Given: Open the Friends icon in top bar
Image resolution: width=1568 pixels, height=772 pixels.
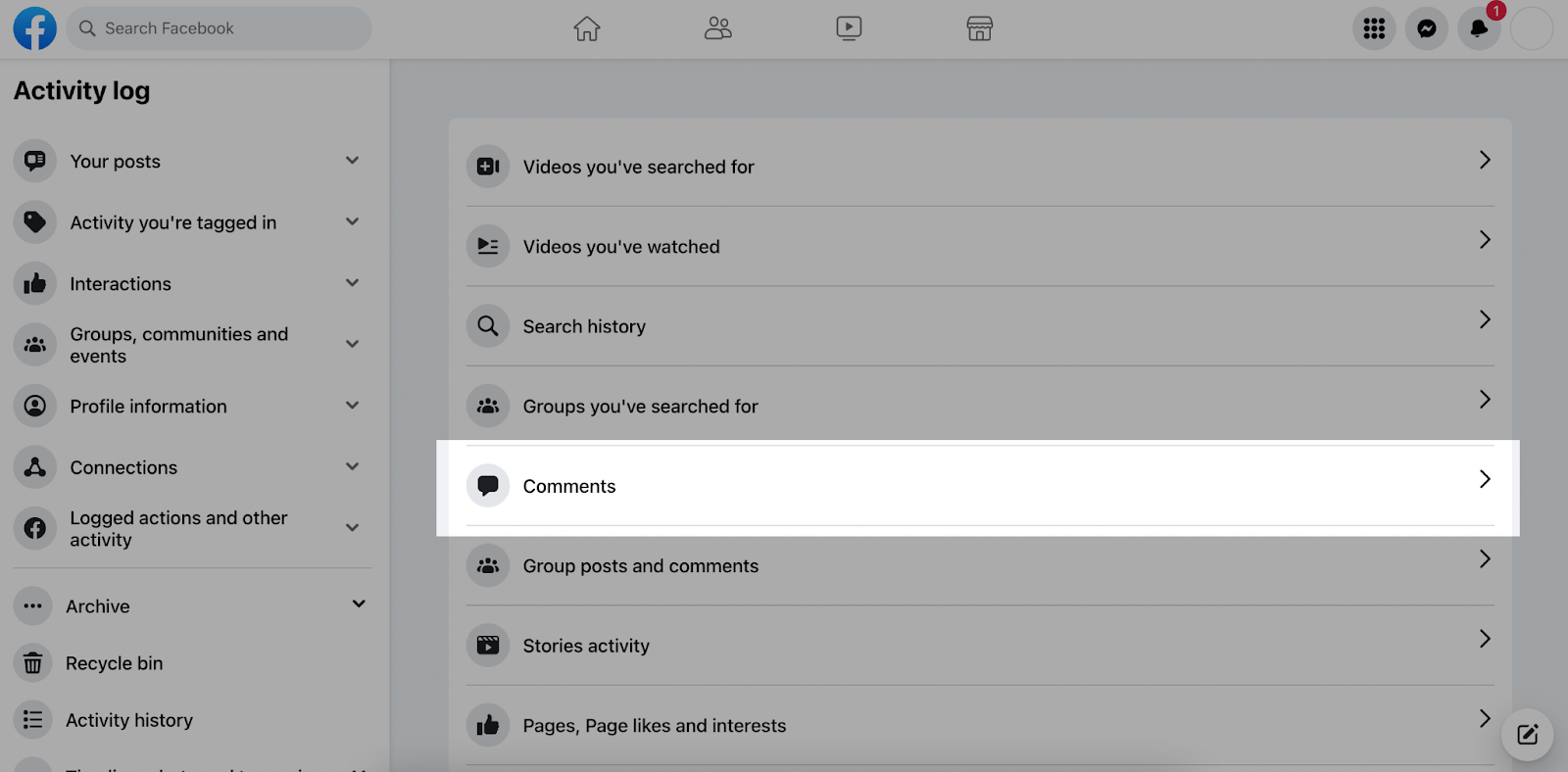Looking at the screenshot, I should 718,28.
